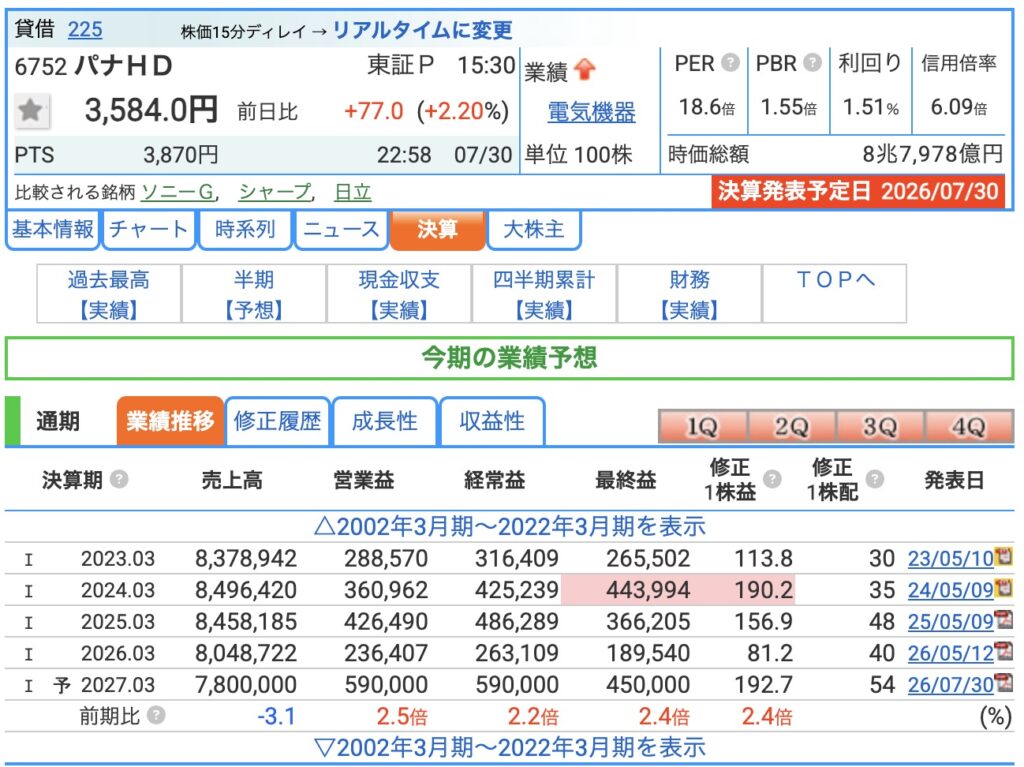Screen dimensions: 1024x767
Task: Click the 3Q quarter button
Action: click(880, 427)
